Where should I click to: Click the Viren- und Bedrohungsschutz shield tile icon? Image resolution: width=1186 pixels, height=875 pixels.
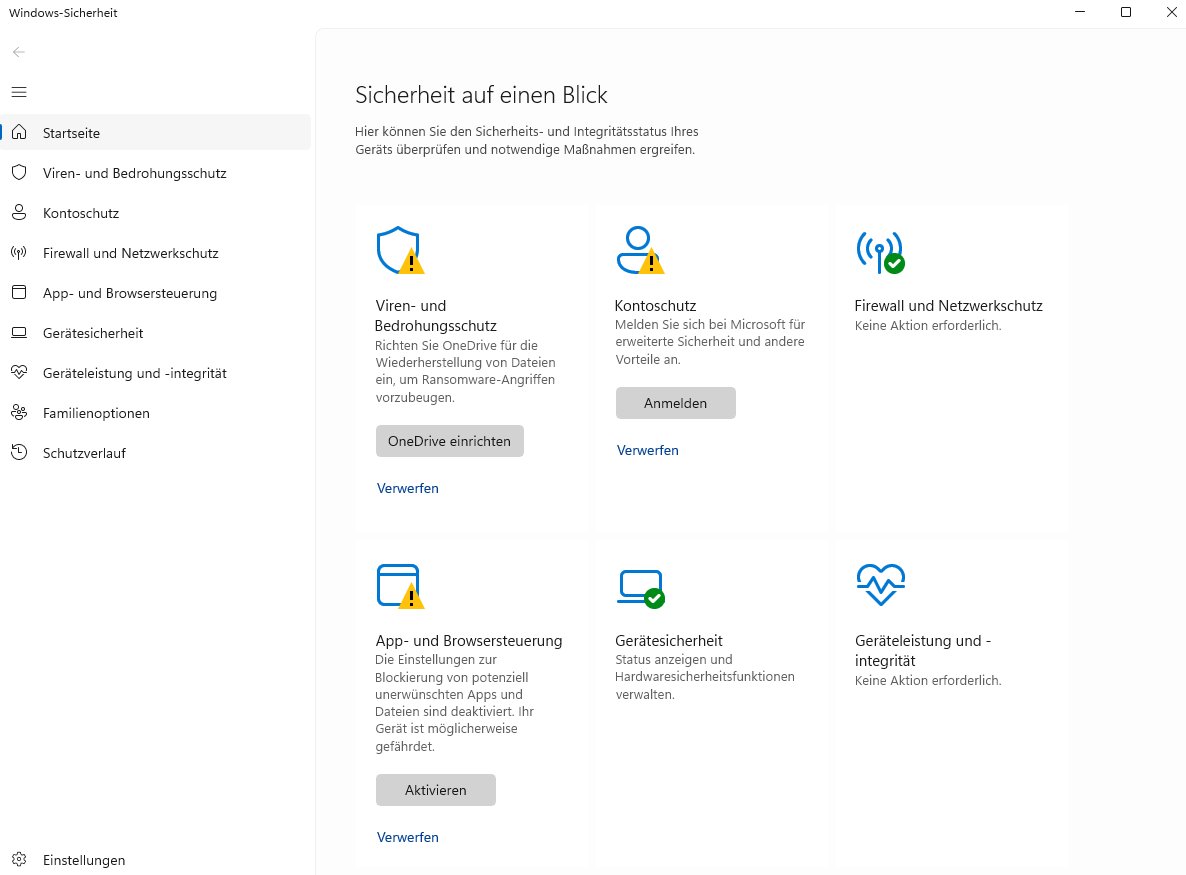point(399,250)
